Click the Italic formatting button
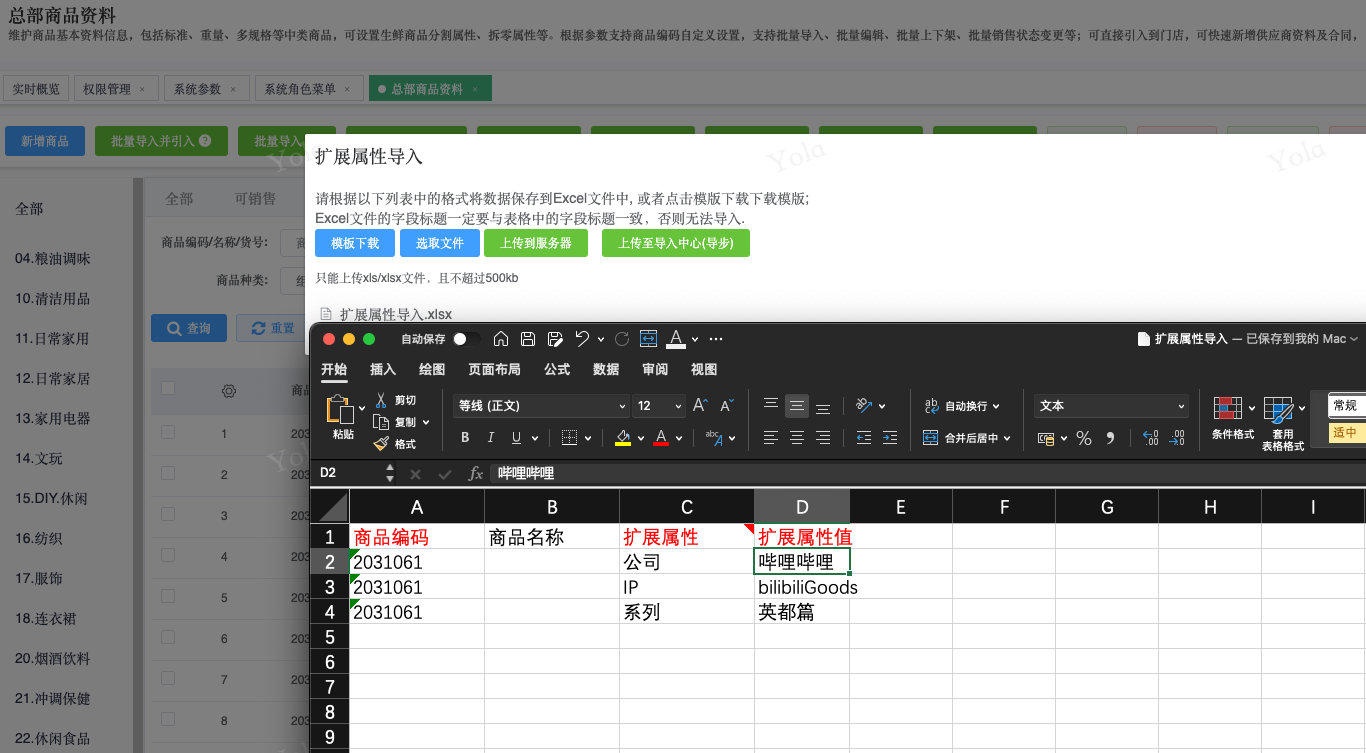This screenshot has width=1366, height=753. point(490,438)
